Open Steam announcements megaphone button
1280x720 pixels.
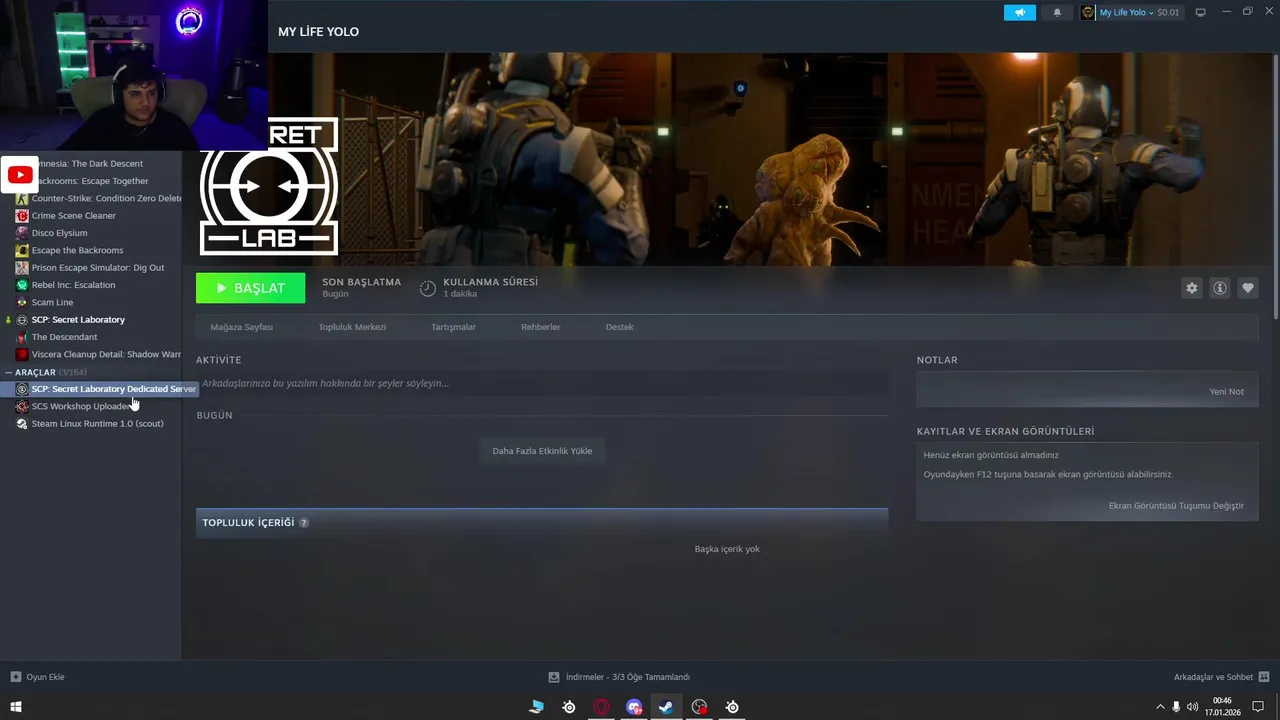(1019, 12)
